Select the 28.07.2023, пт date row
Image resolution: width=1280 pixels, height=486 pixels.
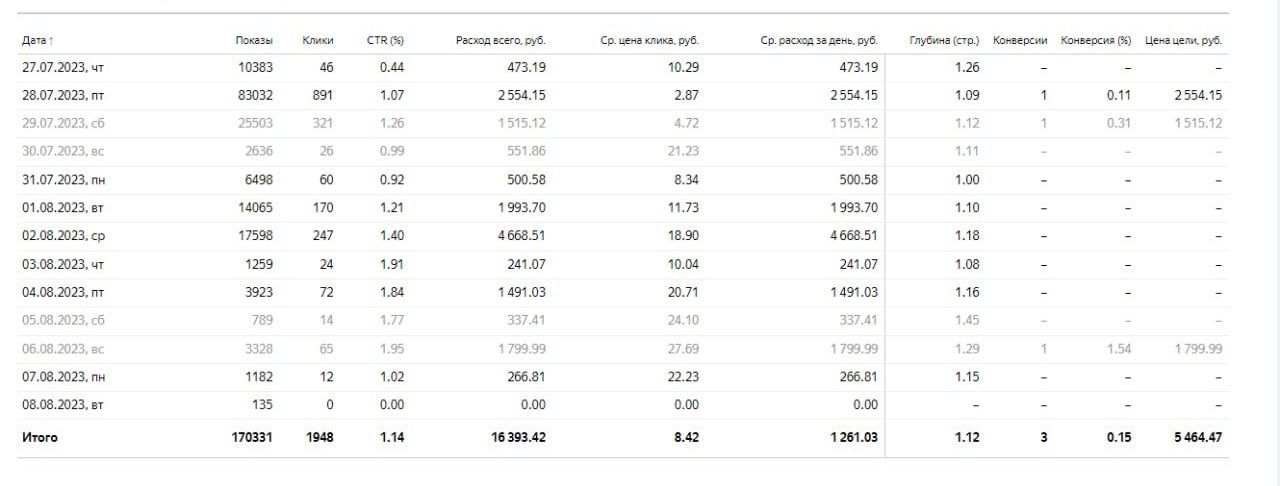[622, 95]
